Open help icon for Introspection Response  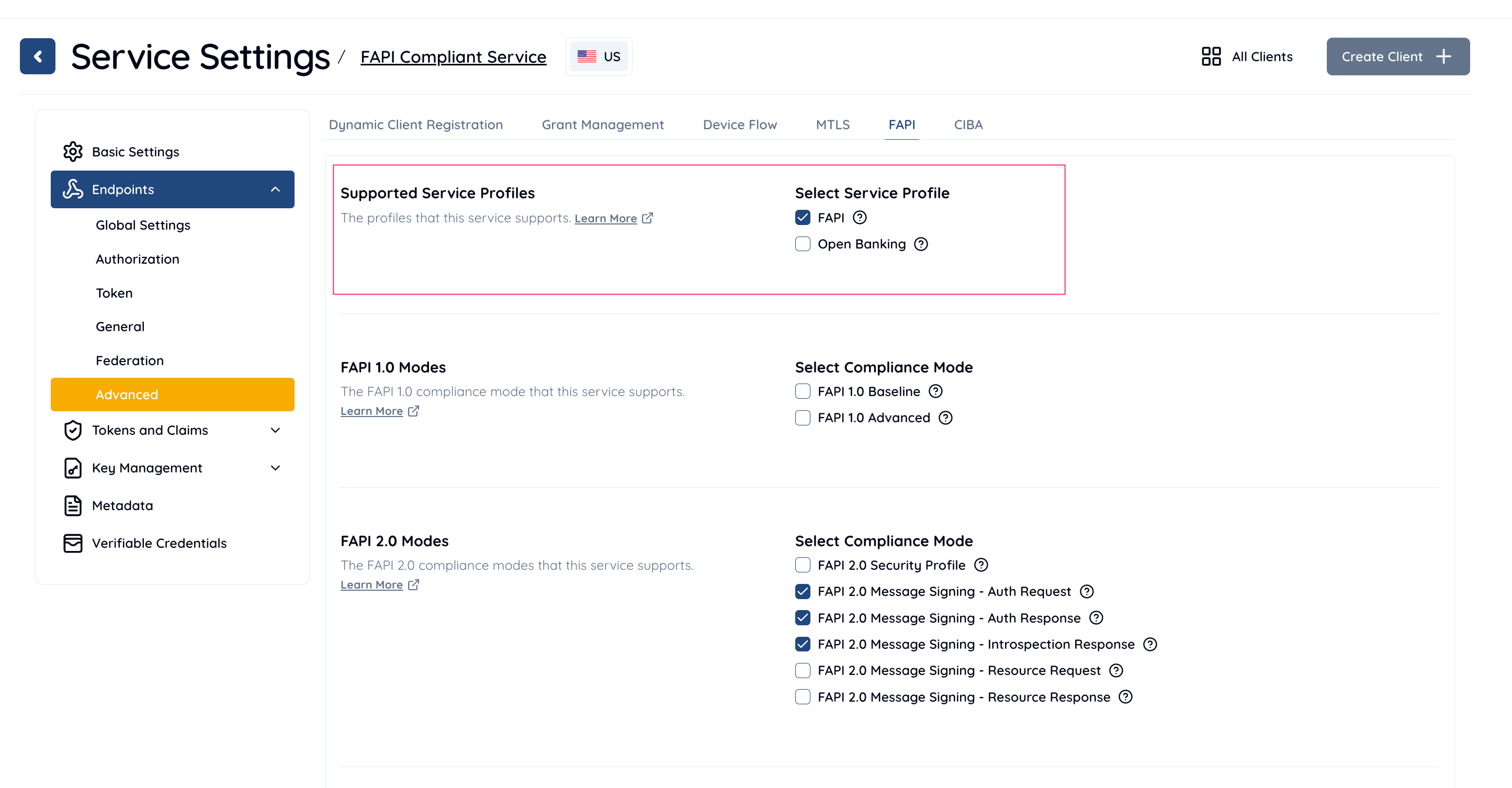(x=1150, y=644)
